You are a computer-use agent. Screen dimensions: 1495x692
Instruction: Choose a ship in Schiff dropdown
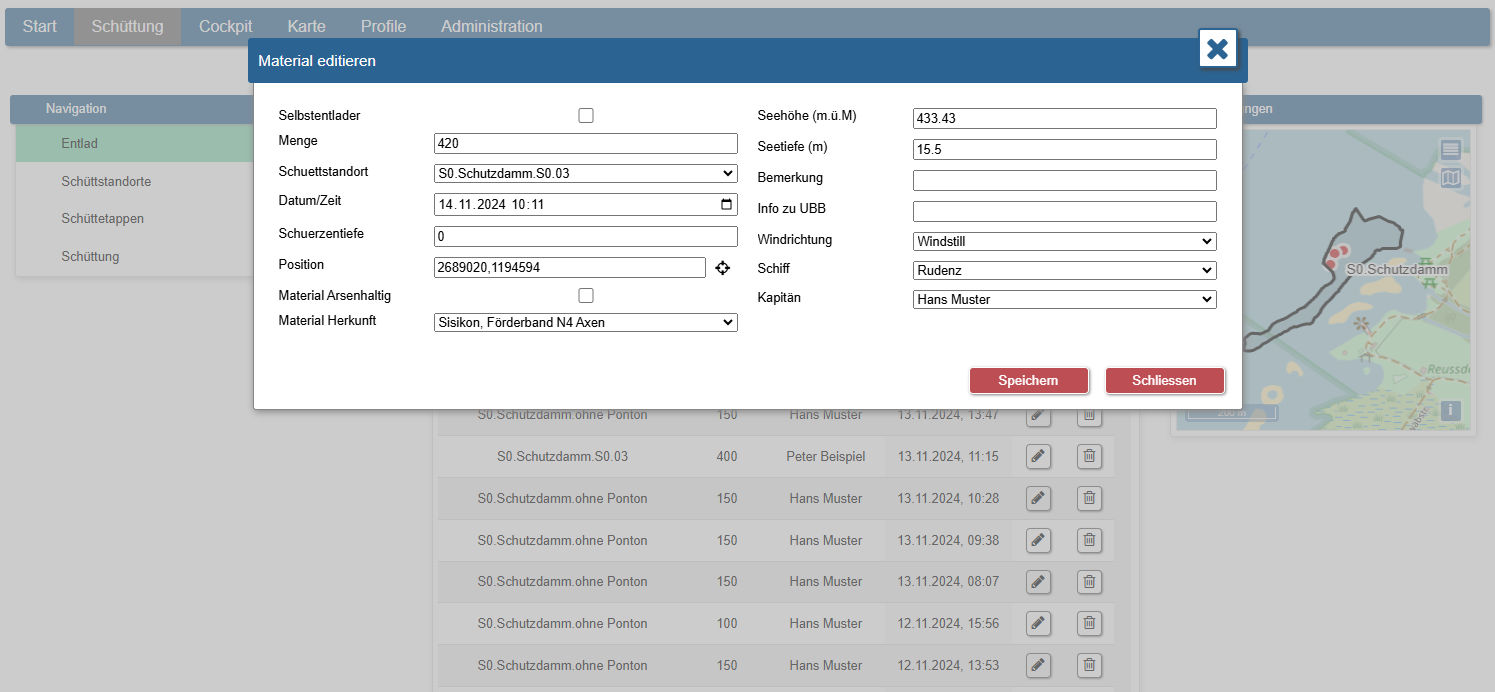click(x=1065, y=270)
